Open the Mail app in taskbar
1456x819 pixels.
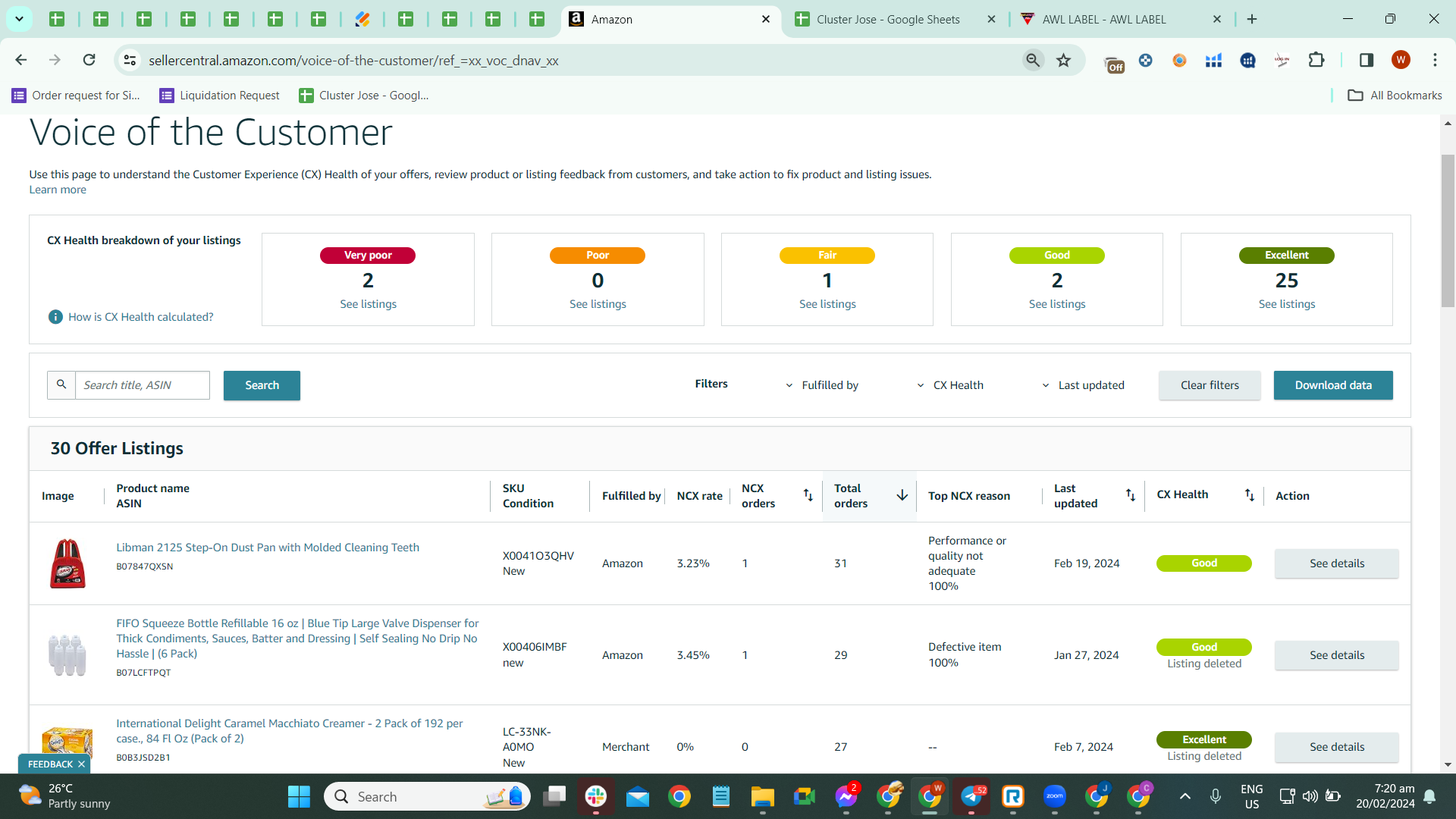click(638, 796)
